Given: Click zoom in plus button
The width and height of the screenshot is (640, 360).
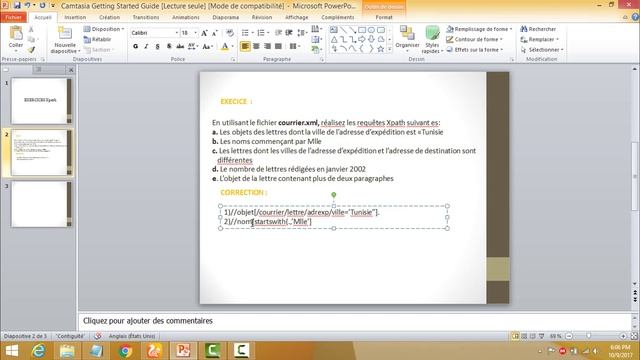Looking at the screenshot, I should [623, 336].
